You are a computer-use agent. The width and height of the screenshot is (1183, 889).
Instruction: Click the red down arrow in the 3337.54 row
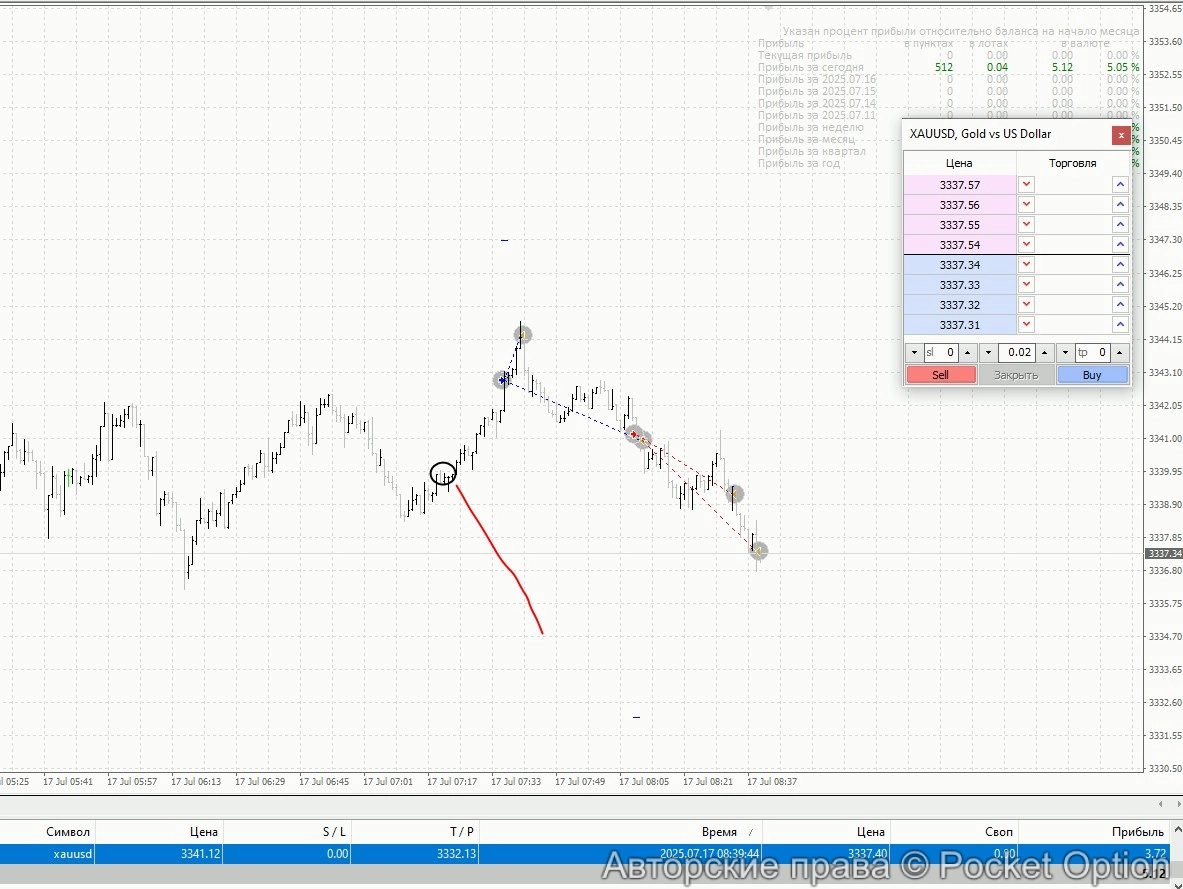pos(1026,245)
